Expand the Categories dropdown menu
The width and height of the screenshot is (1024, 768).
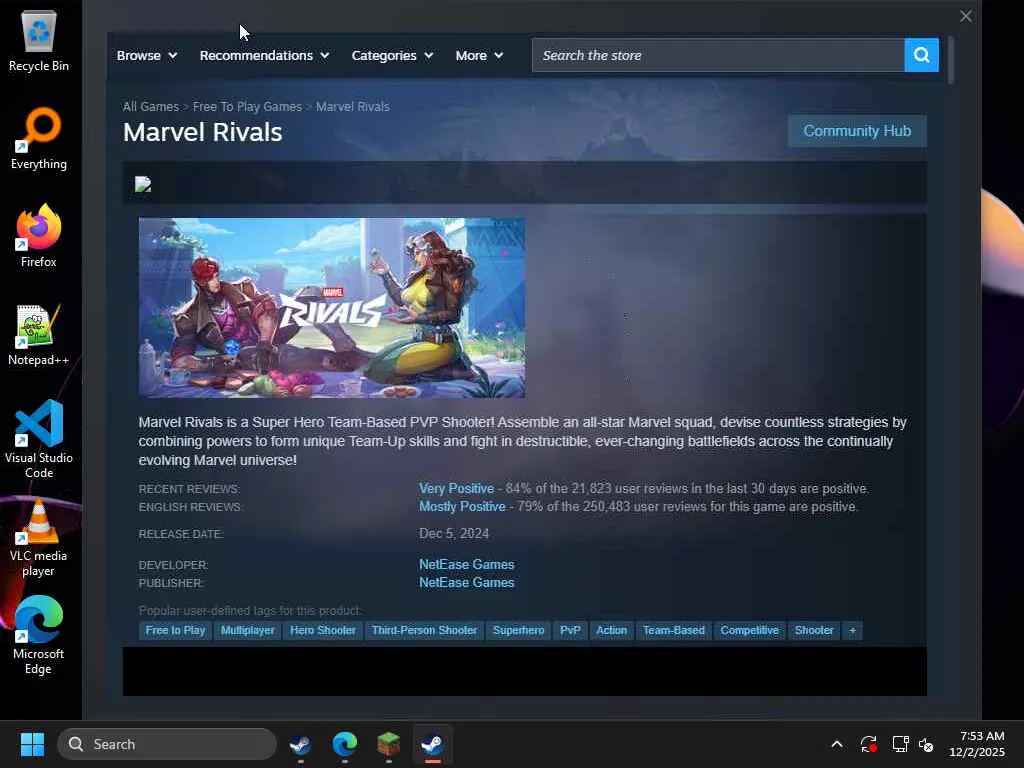pyautogui.click(x=392, y=56)
